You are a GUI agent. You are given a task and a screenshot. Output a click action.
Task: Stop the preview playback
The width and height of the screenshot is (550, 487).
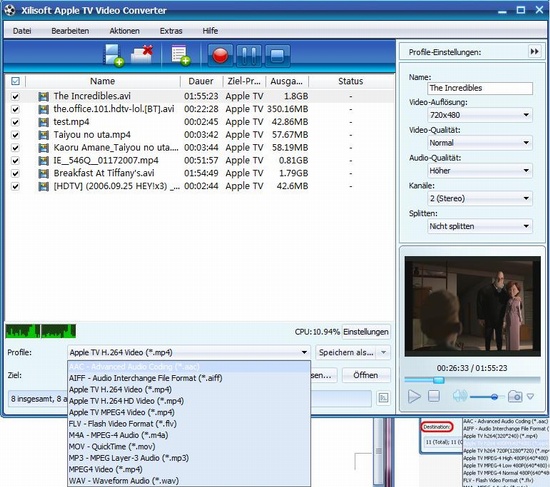(x=434, y=396)
